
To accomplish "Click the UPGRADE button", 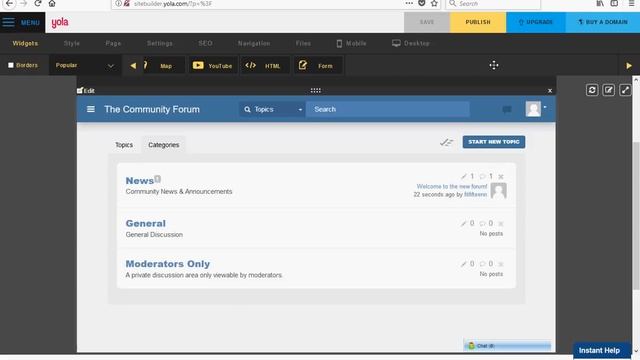I will coord(536,22).
